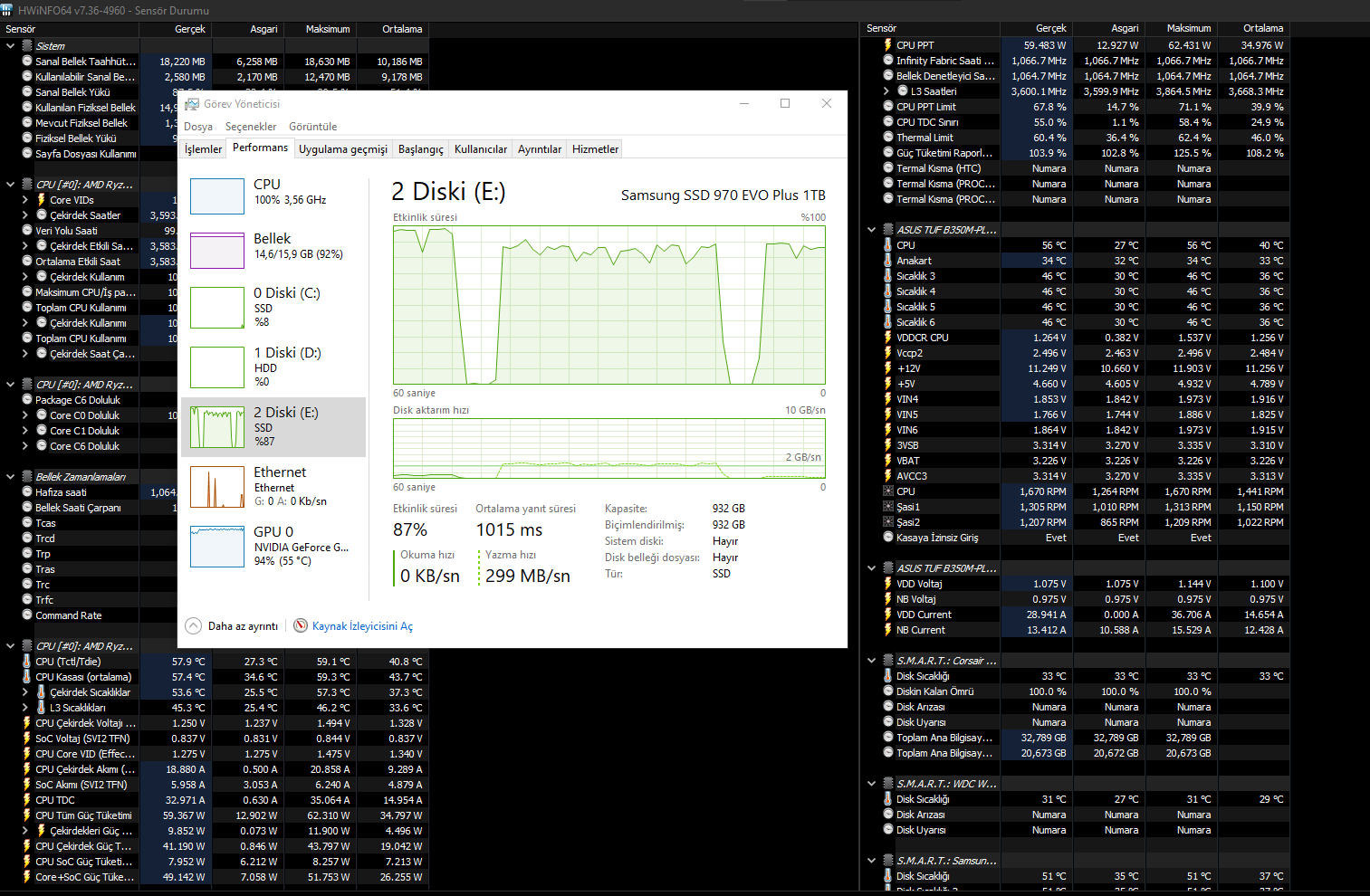
Task: Expand the Çekirdek Sıcaklıklar row
Action: [x=25, y=691]
